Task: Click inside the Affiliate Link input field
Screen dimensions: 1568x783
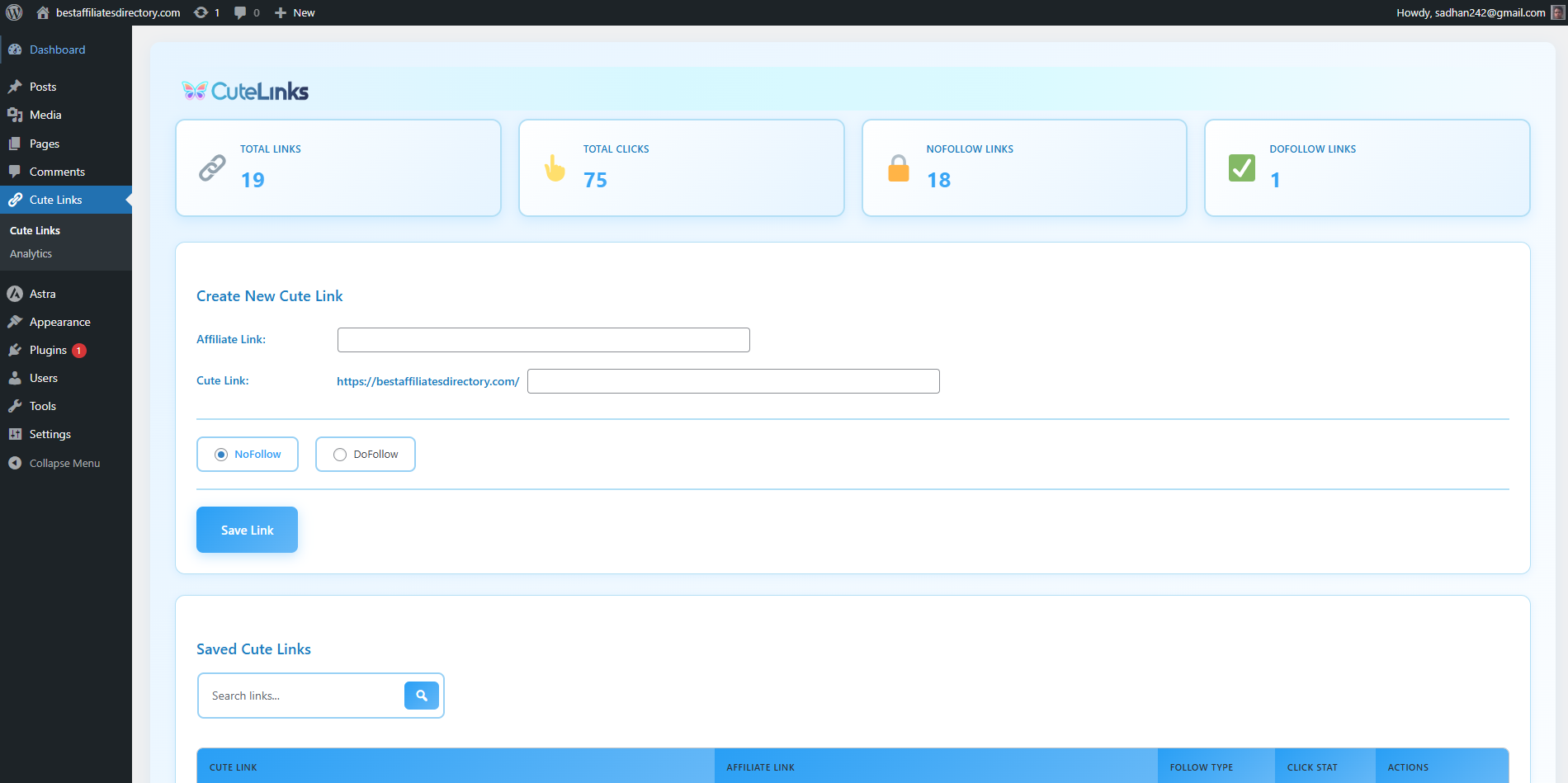Action: pos(543,339)
